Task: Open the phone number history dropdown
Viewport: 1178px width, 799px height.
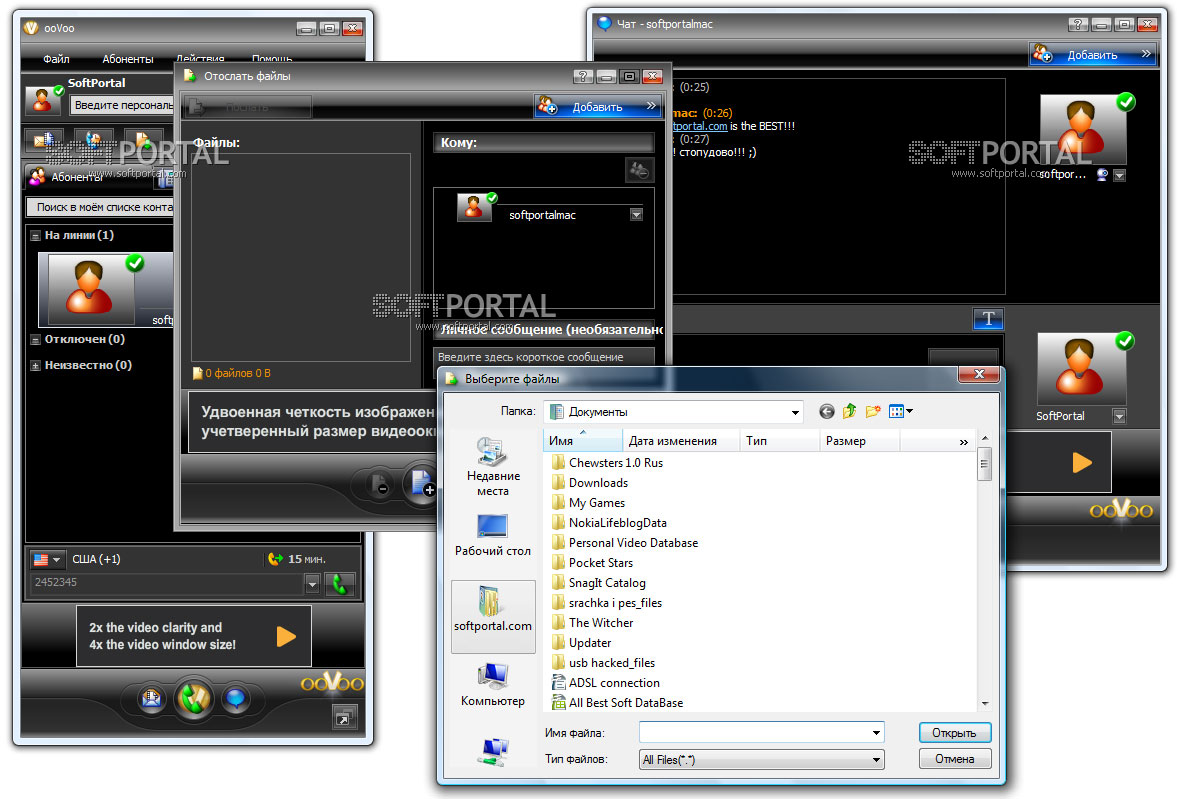Action: coord(313,583)
